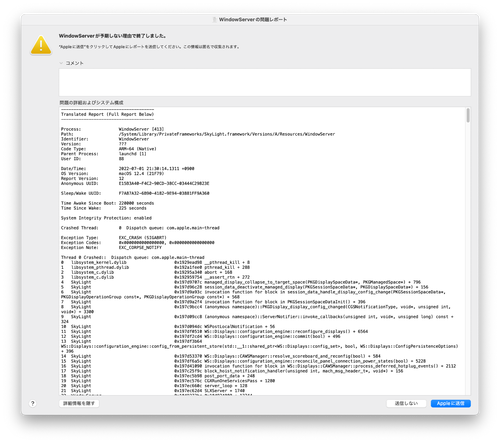Click the window title WindowServer の問題レポート

click(253, 20)
